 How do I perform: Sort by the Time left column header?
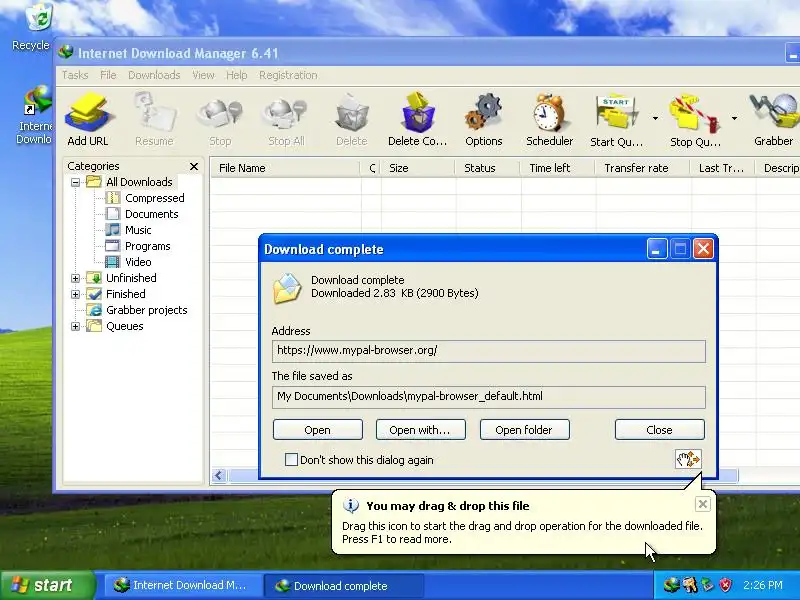point(557,168)
